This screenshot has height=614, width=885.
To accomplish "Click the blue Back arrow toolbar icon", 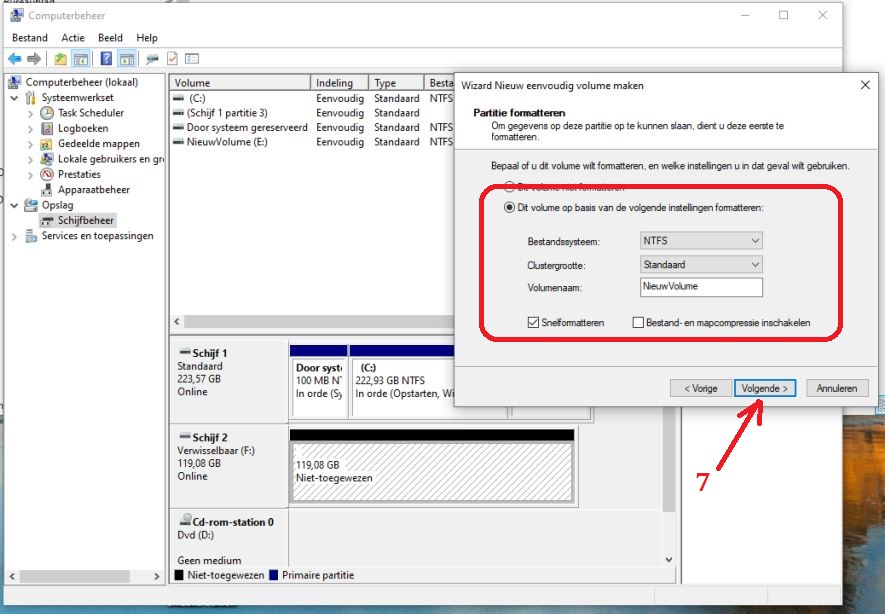I will (14, 59).
